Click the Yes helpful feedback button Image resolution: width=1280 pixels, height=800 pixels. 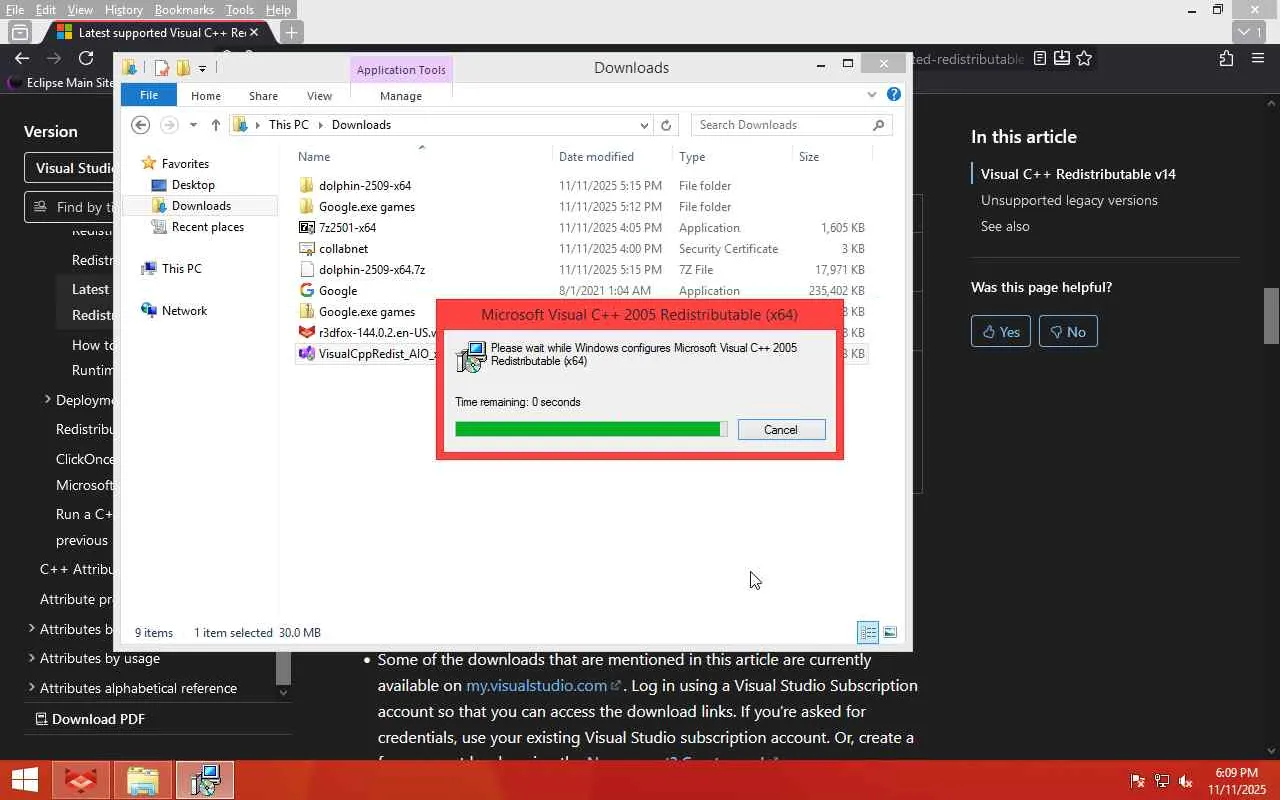coord(1001,332)
